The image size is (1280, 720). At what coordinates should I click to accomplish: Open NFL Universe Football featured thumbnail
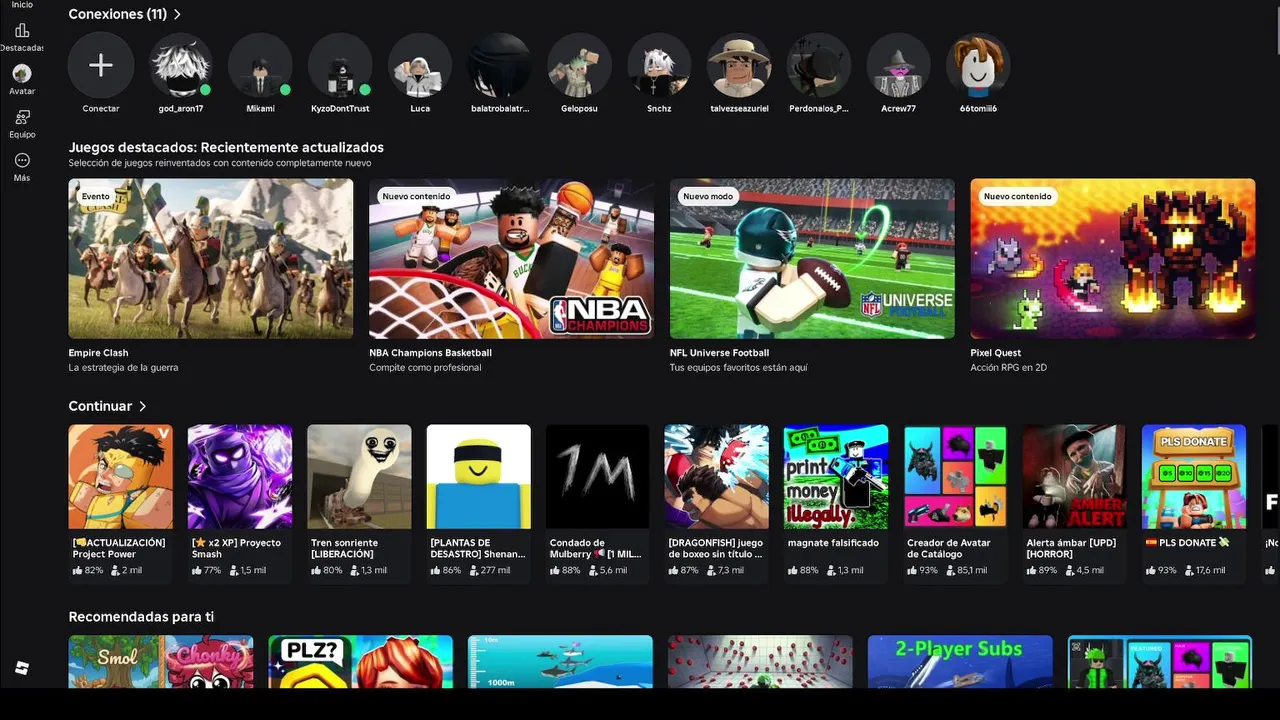[x=812, y=259]
